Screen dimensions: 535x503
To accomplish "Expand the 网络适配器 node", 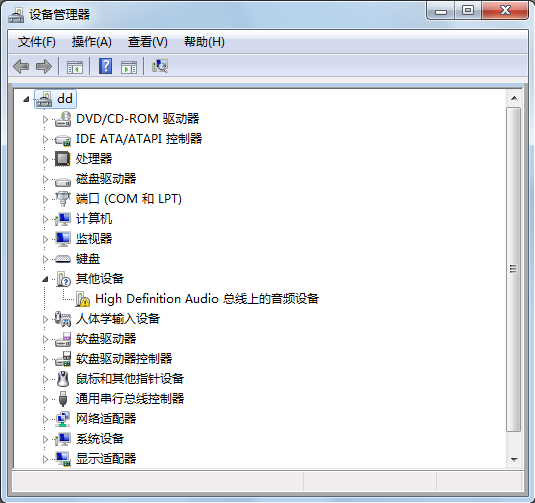I will (x=45, y=419).
